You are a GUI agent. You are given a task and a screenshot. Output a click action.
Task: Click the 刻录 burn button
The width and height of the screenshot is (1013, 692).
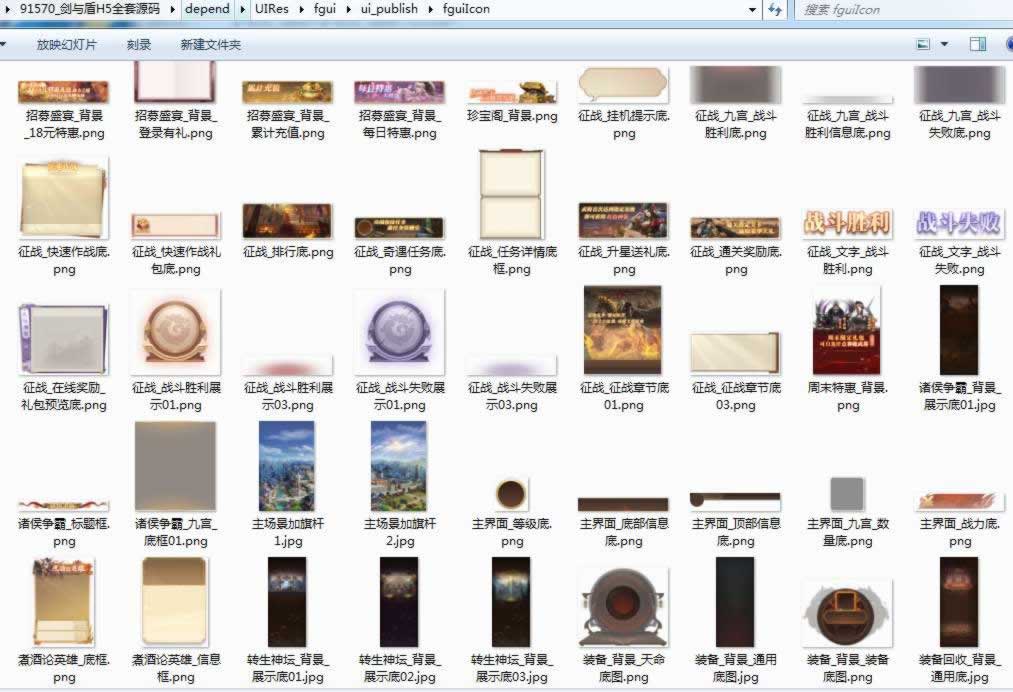139,45
